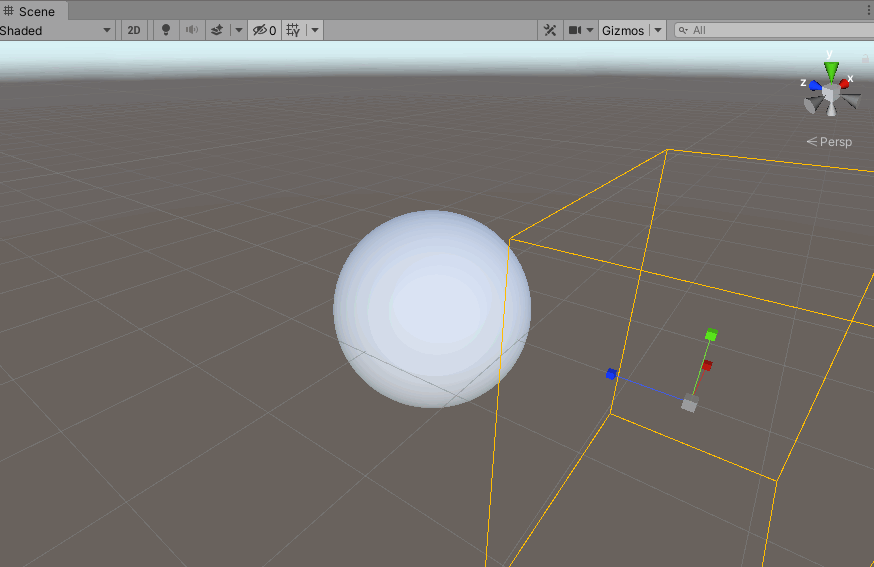The image size is (874, 567).
Task: Open the Shaded draw mode dropdown
Action: [57, 31]
